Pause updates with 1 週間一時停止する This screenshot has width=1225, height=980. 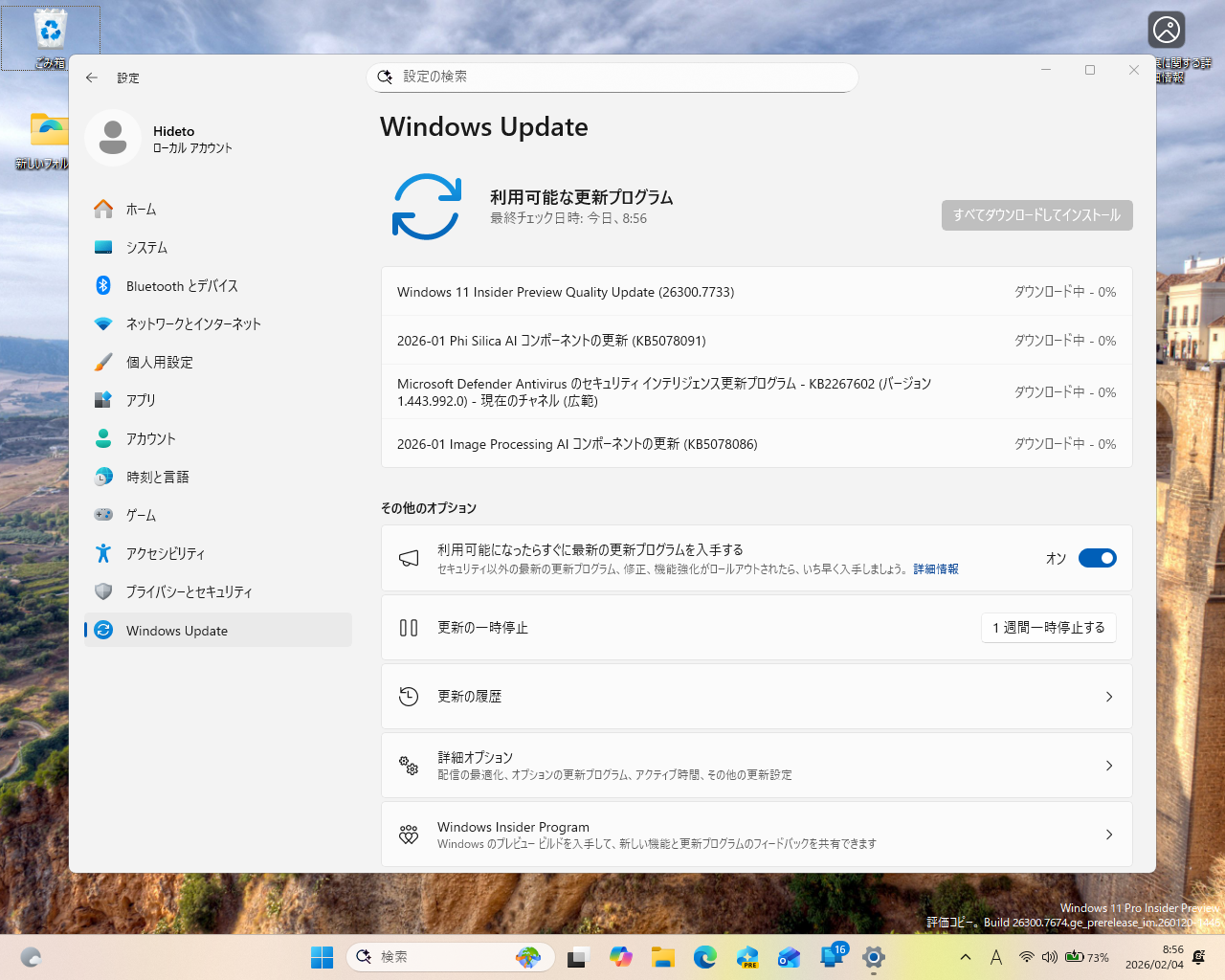(1049, 627)
